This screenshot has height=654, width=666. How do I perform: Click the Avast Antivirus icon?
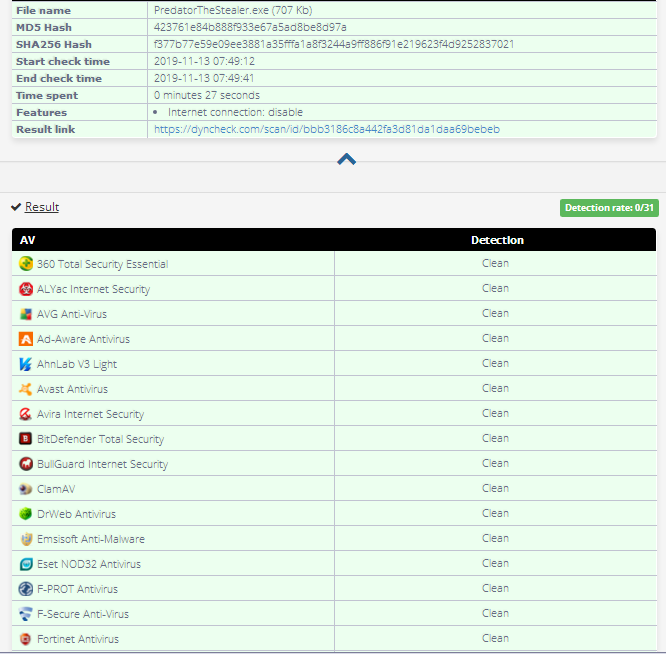point(26,389)
